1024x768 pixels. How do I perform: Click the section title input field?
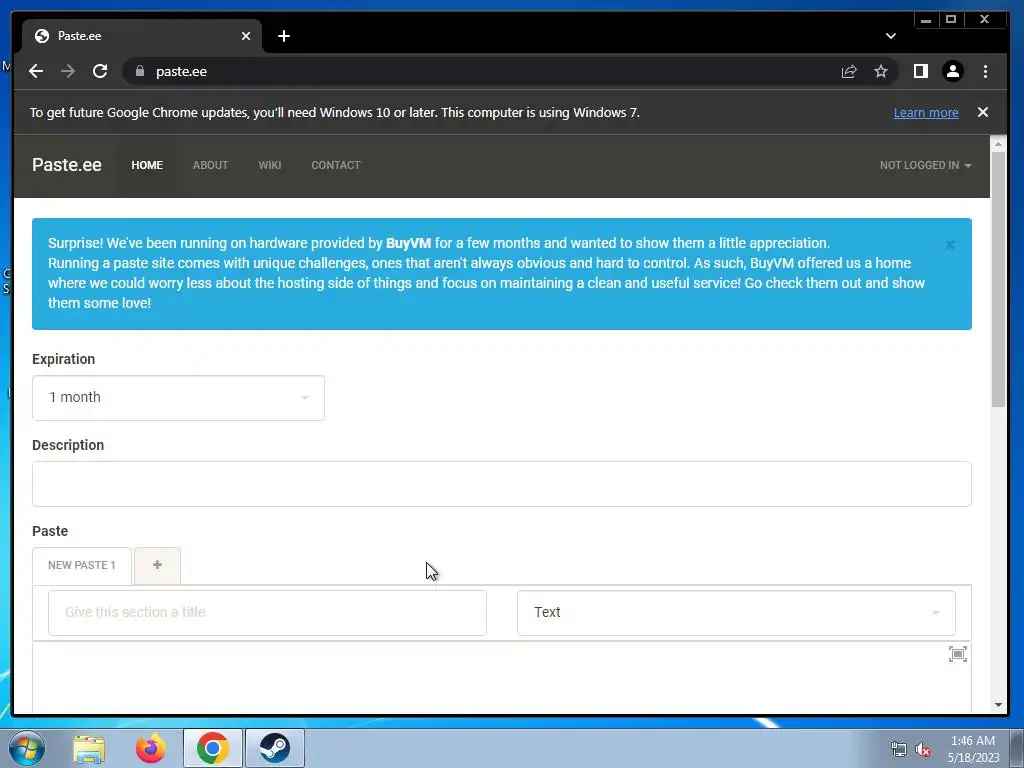(x=267, y=613)
